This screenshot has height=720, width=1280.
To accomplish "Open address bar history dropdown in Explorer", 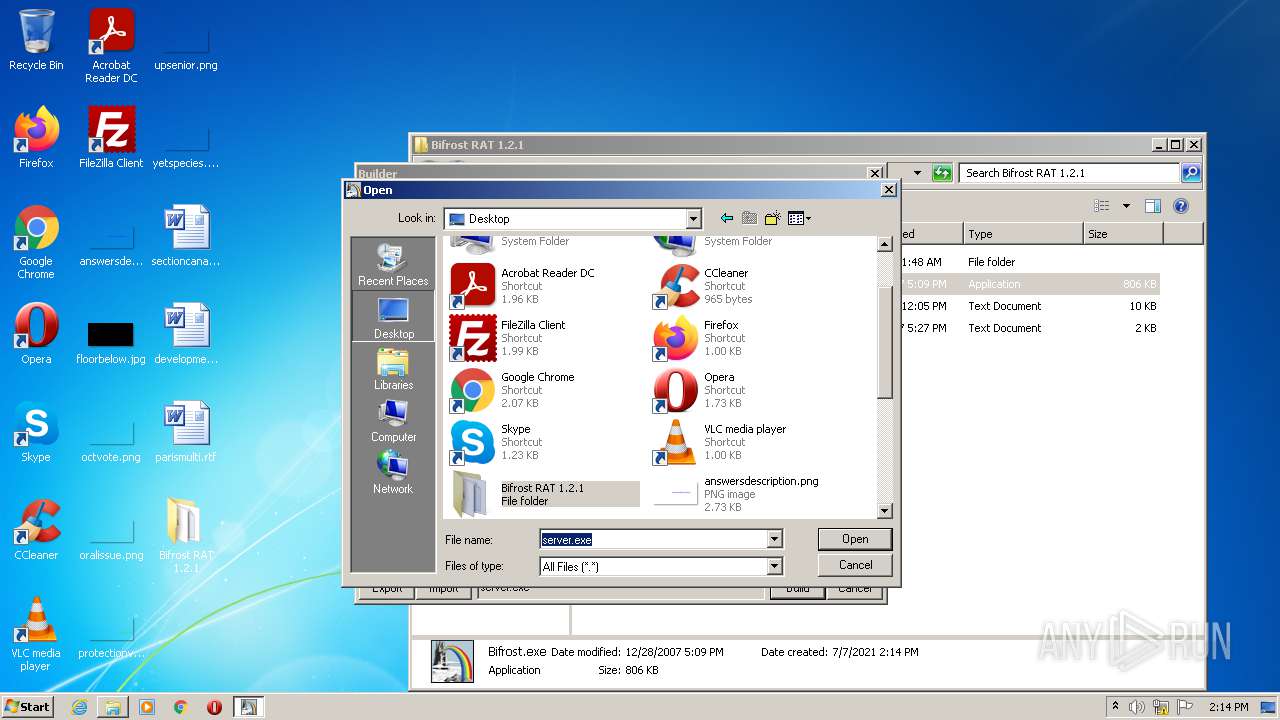I will tap(917, 173).
